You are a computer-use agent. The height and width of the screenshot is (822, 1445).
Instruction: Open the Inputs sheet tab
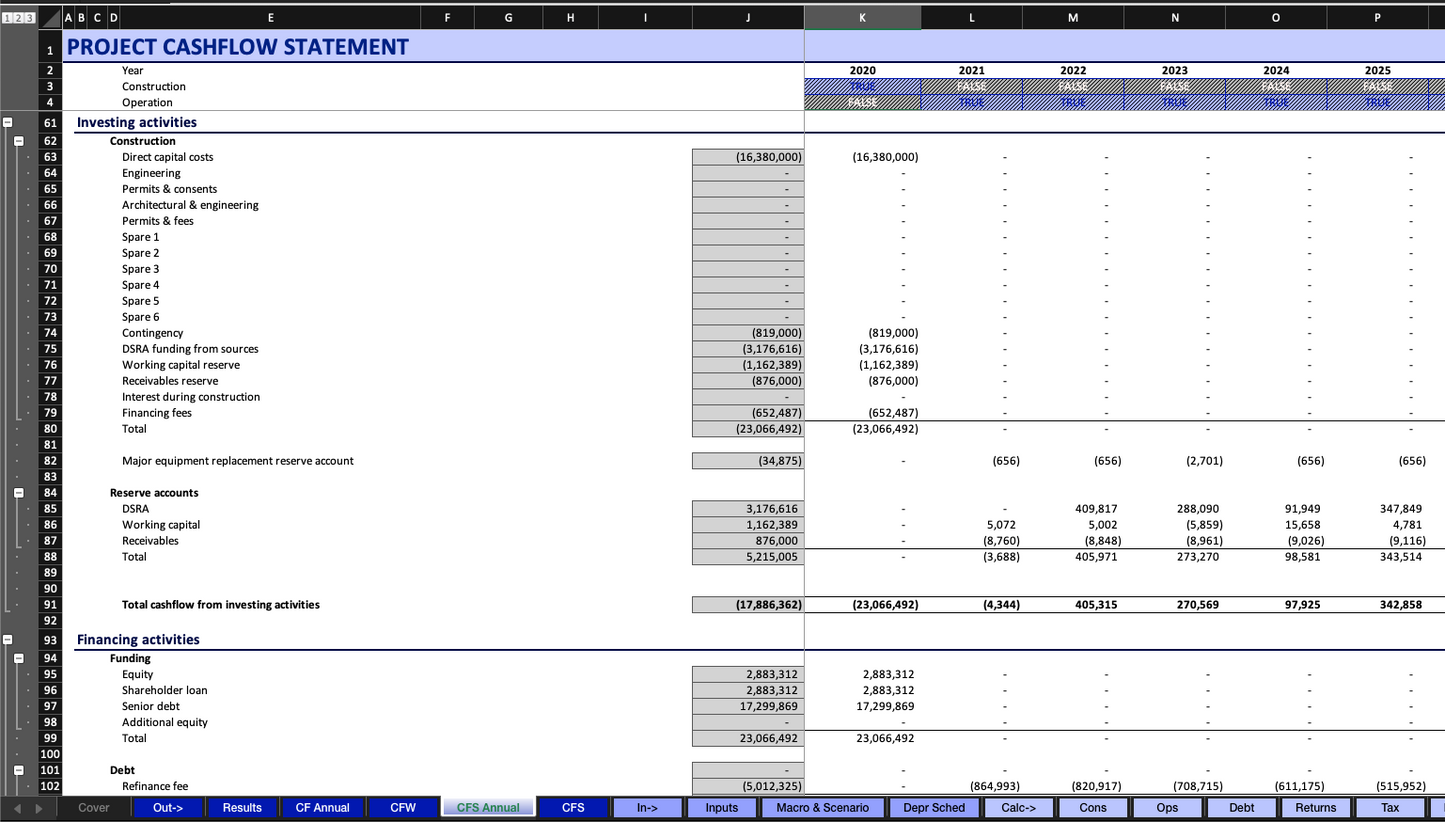coord(721,808)
